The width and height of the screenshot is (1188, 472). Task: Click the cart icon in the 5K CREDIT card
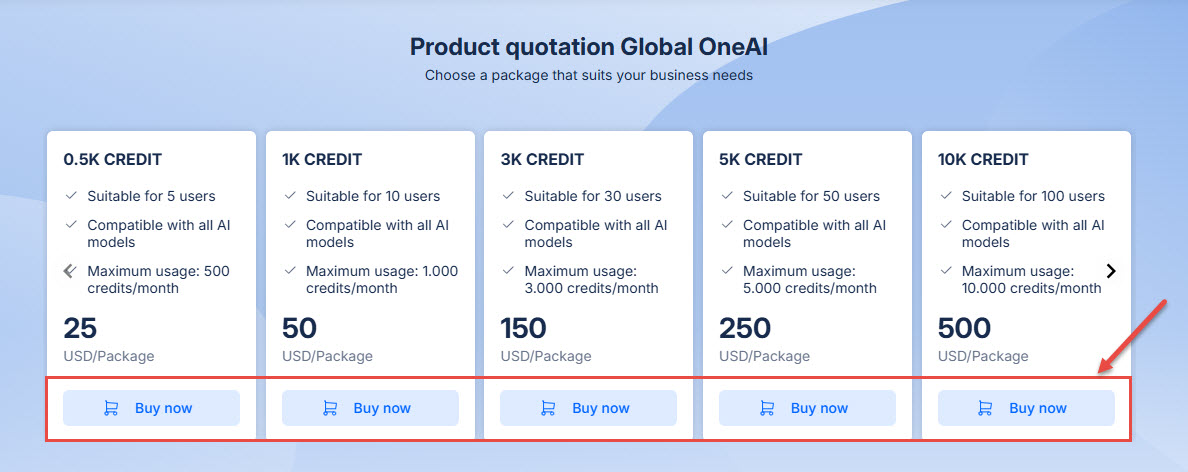pos(767,408)
